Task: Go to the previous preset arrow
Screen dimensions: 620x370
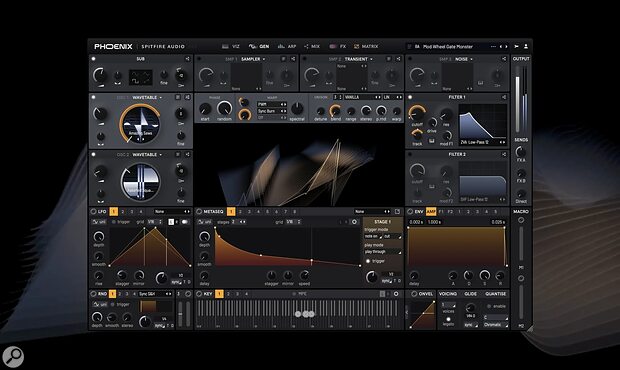Action: [501, 46]
